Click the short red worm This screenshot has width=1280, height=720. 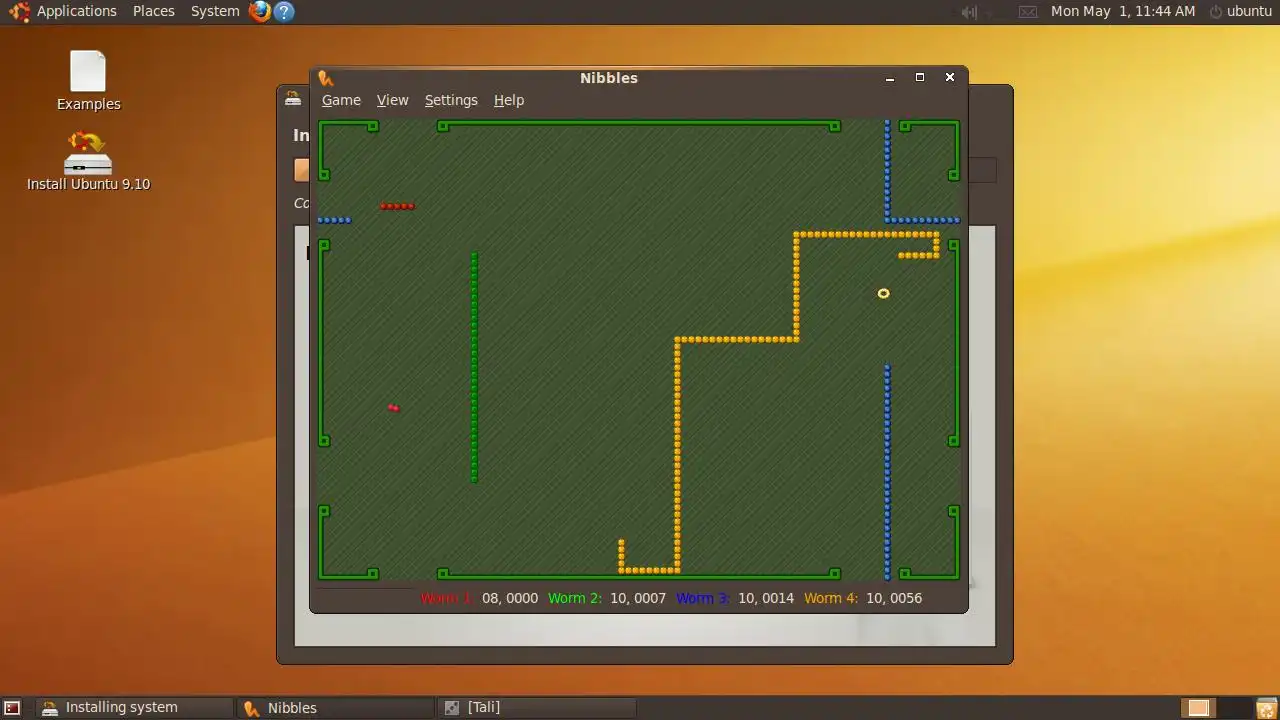pyautogui.click(x=397, y=206)
